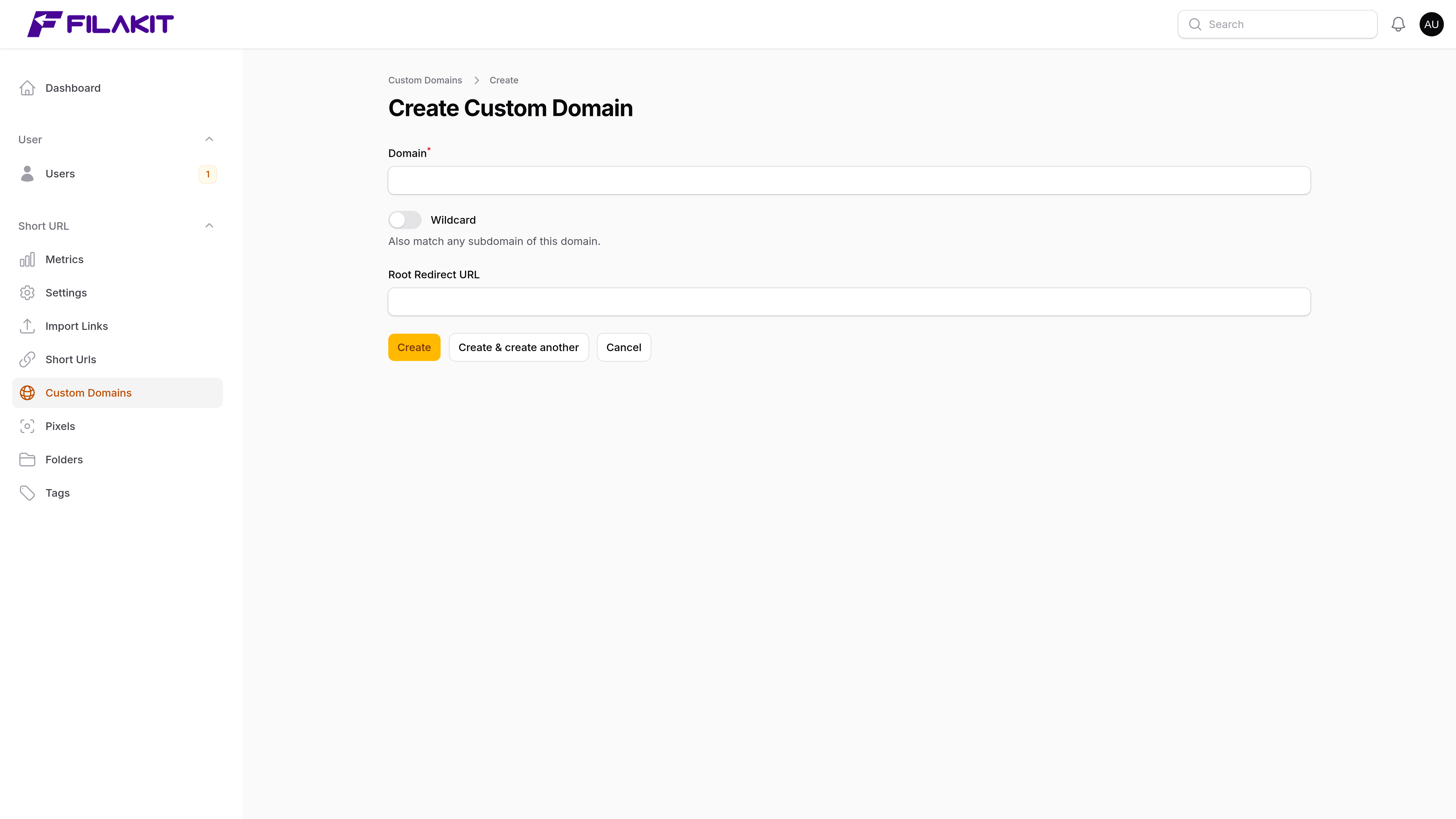Click the Short Urls chain icon
The width and height of the screenshot is (1456, 819).
[x=27, y=359]
